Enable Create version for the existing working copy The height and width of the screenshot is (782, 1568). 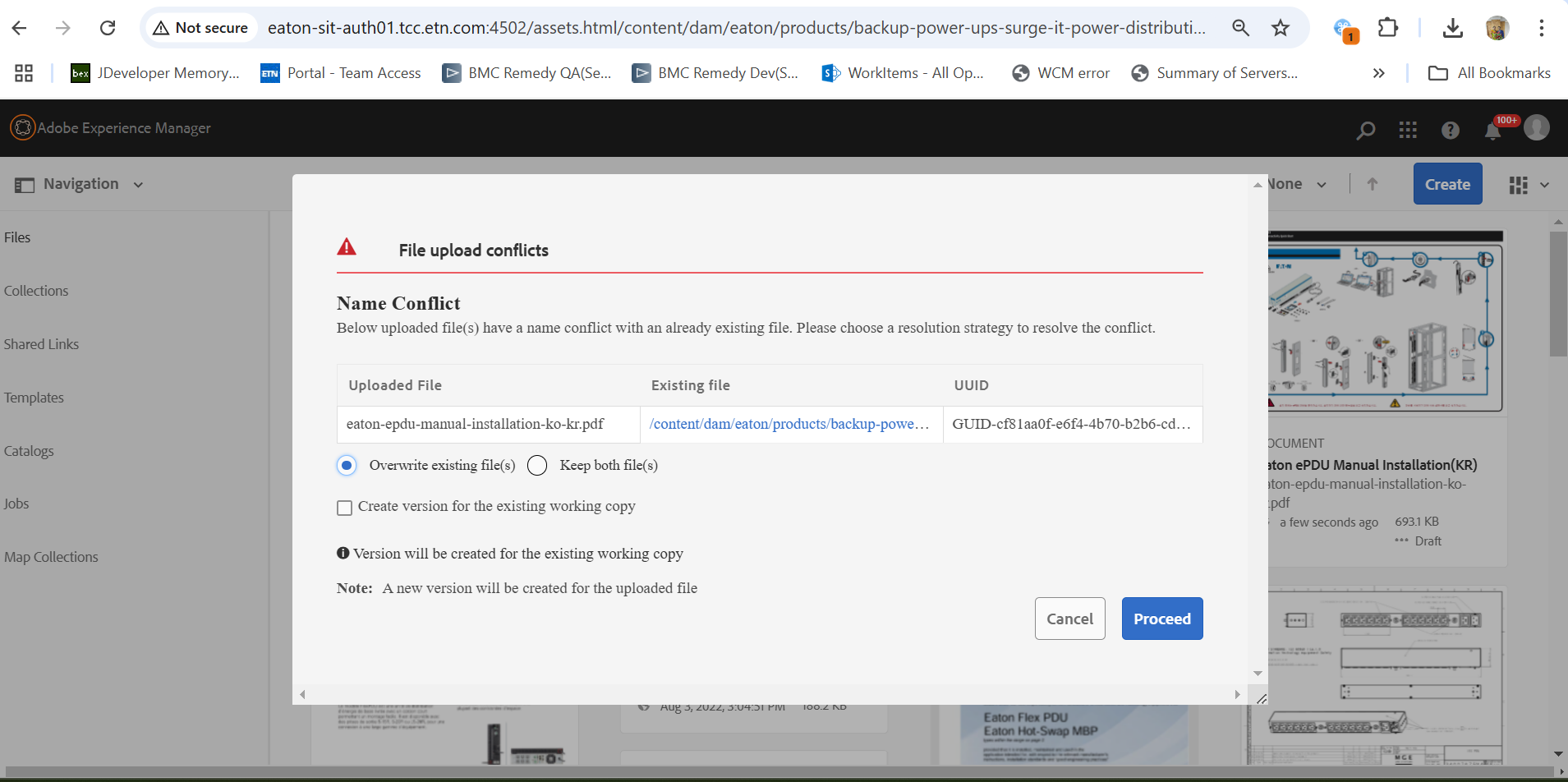pos(343,507)
